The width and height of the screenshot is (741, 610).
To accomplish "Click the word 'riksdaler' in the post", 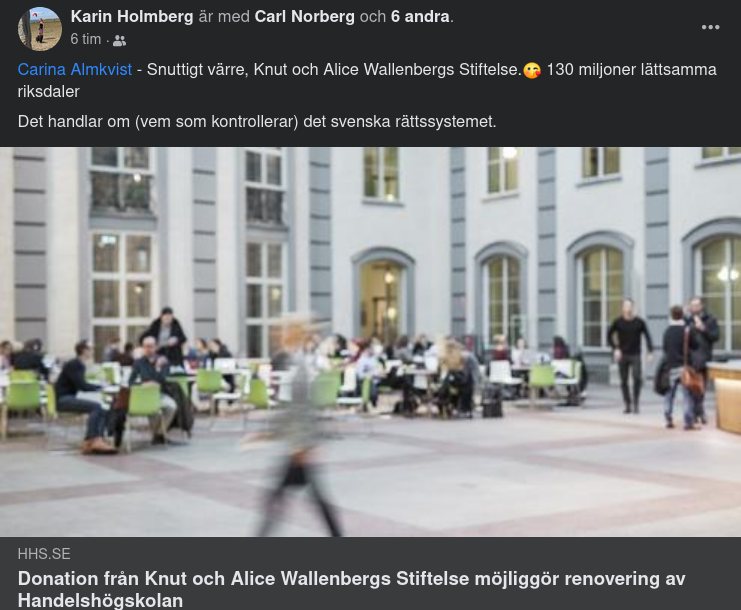I will [x=49, y=92].
